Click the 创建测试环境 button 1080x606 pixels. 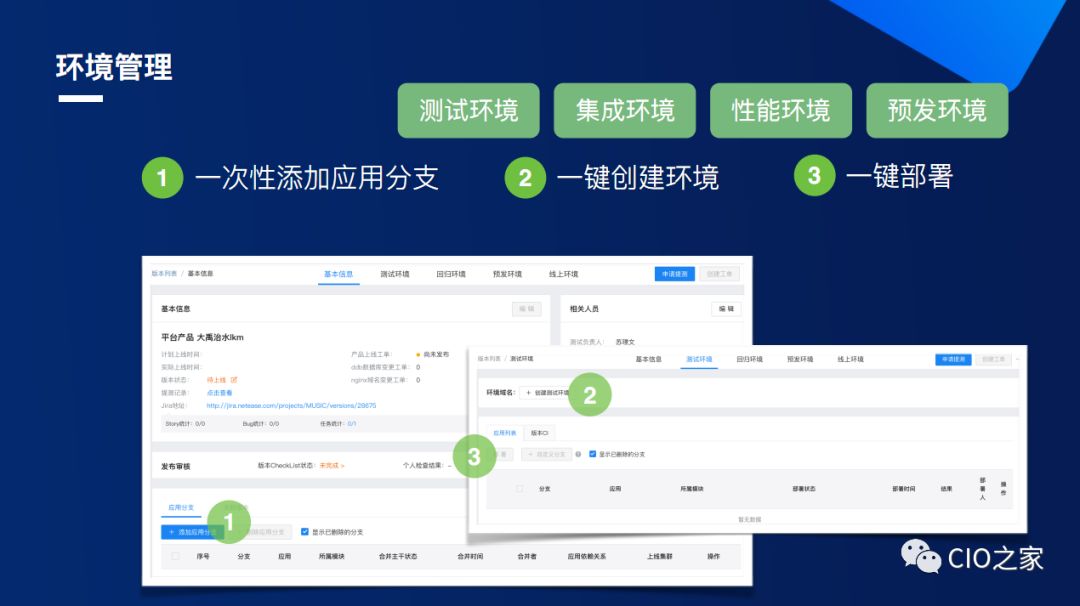click(x=548, y=393)
